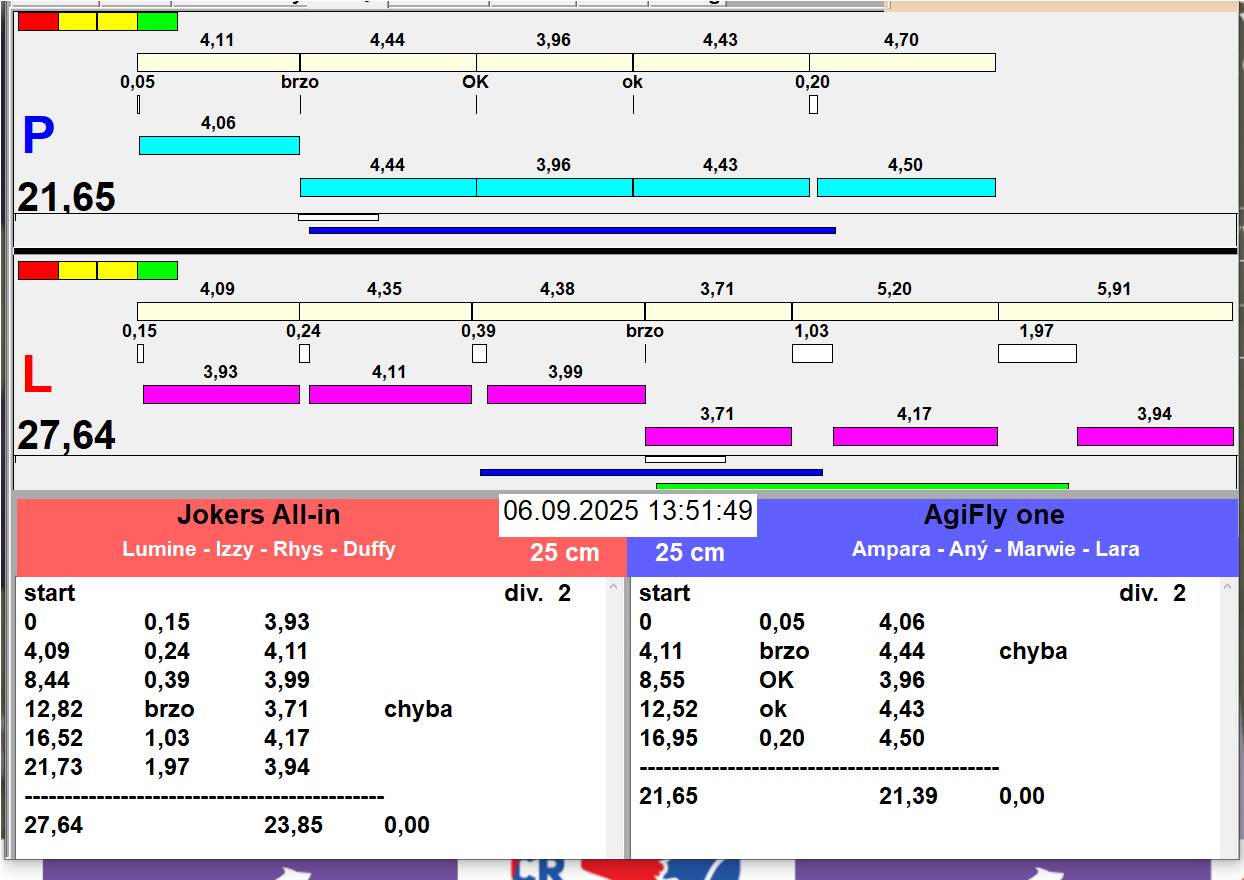Select the cyan 4,50 run bar
The height and width of the screenshot is (880, 1244).
906,187
